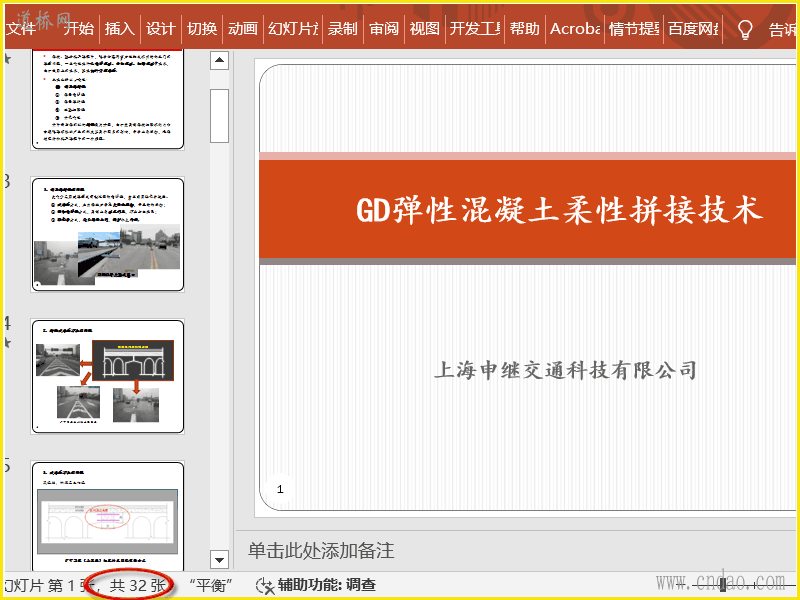Select slide 5 thumbnail with bridge elevation drawing
800x600 pixels.
point(107,515)
